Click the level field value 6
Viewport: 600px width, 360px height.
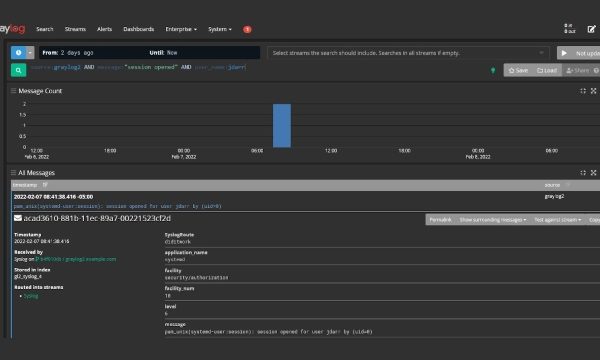pos(166,314)
